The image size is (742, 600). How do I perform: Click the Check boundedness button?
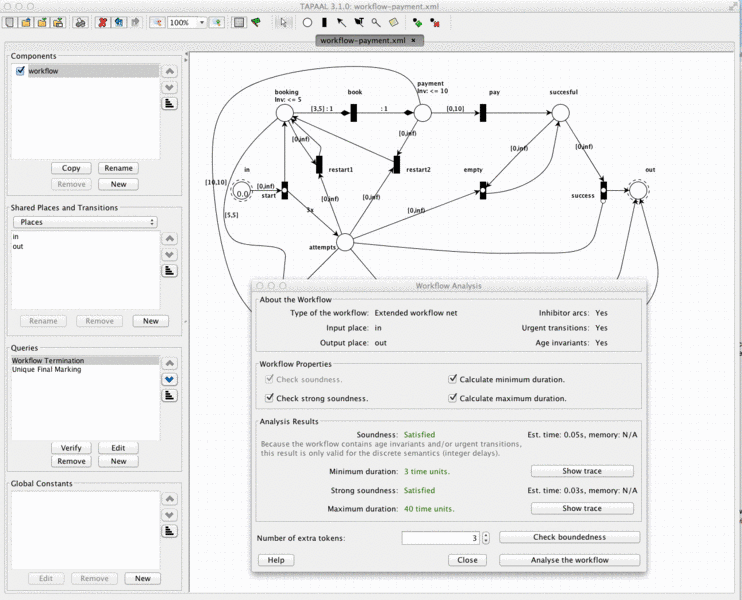[x=569, y=537]
